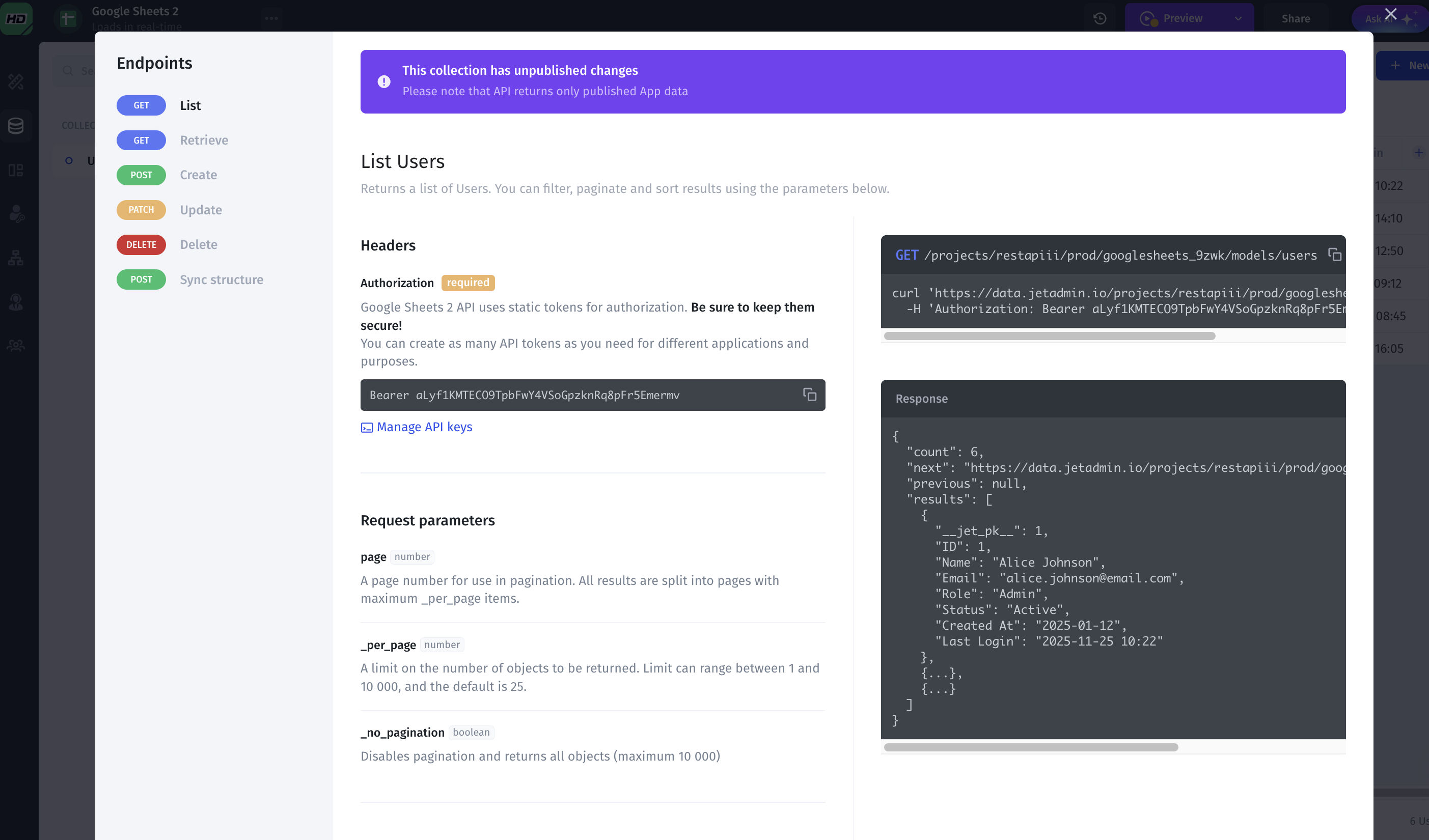Screen dimensions: 1429x840
Task: Click the Manage API keys link
Action: point(424,427)
